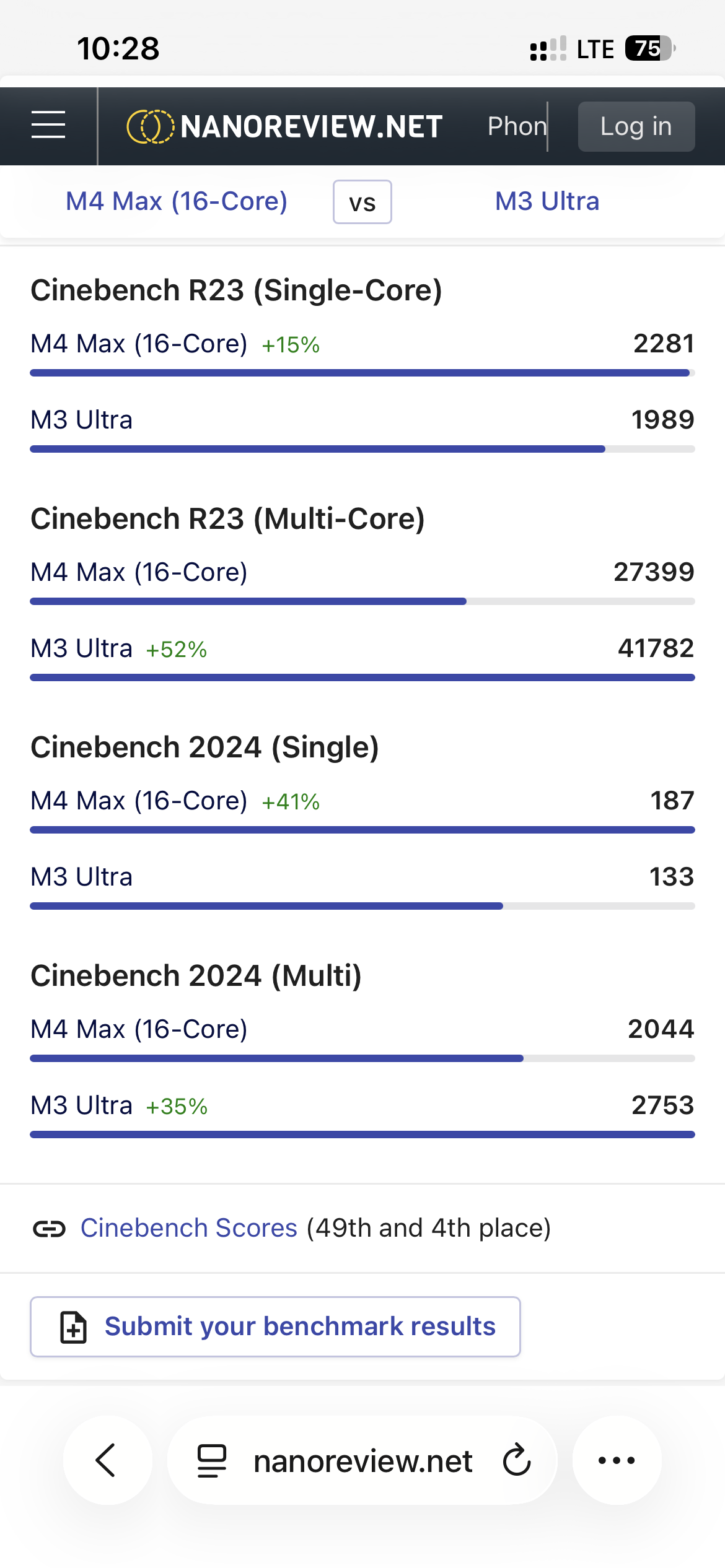
Task: Open the Cinebench Scores link
Action: (189, 1228)
